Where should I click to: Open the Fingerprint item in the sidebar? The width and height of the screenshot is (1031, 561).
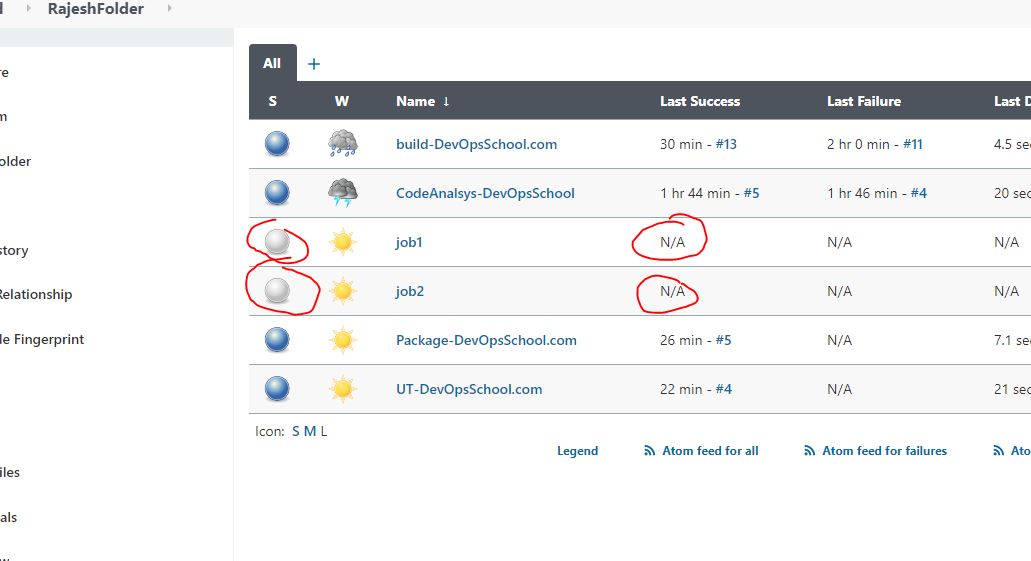42,339
